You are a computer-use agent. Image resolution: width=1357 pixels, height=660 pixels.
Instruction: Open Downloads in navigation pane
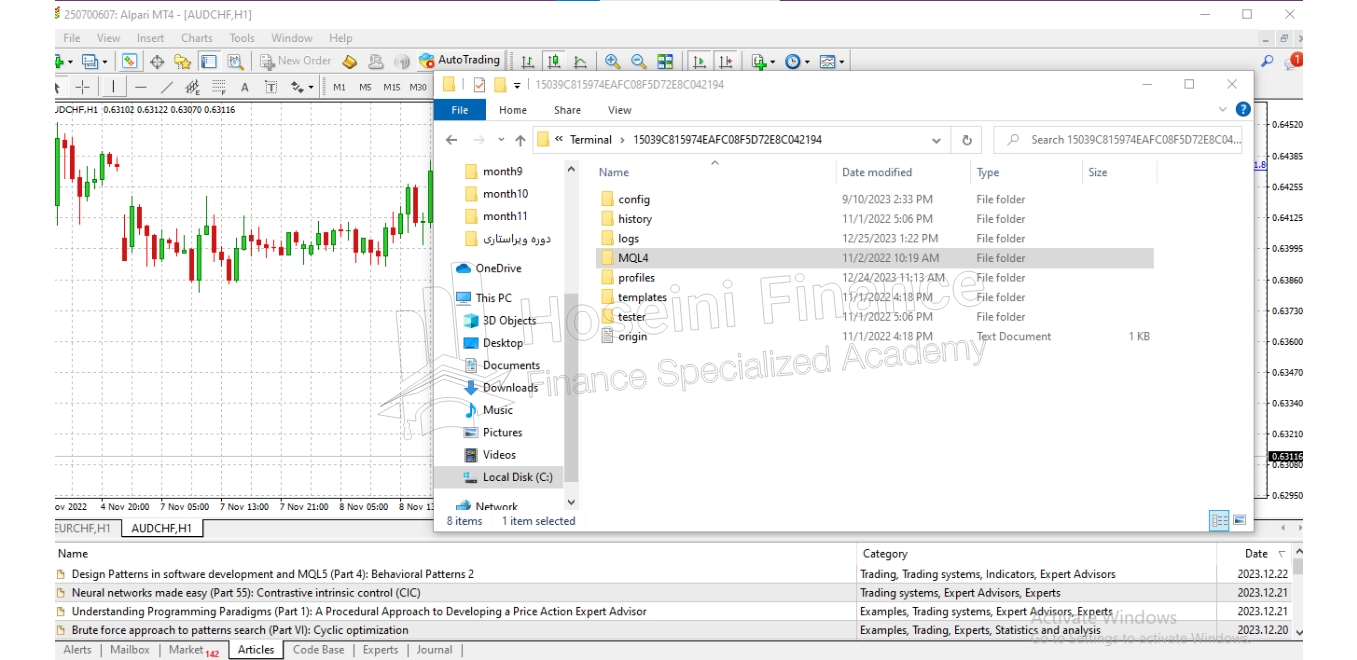point(510,388)
